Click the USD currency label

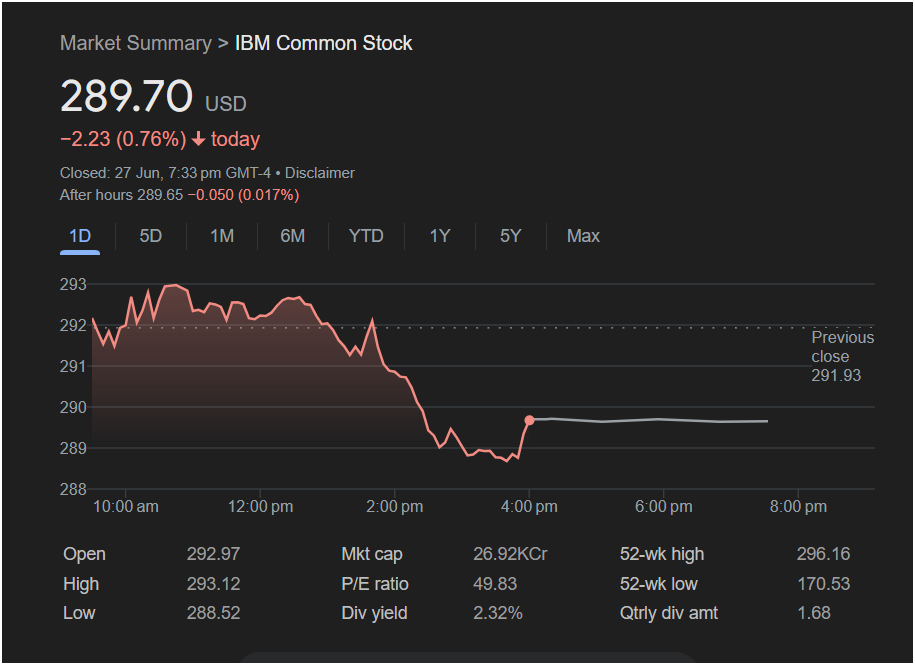[x=226, y=104]
